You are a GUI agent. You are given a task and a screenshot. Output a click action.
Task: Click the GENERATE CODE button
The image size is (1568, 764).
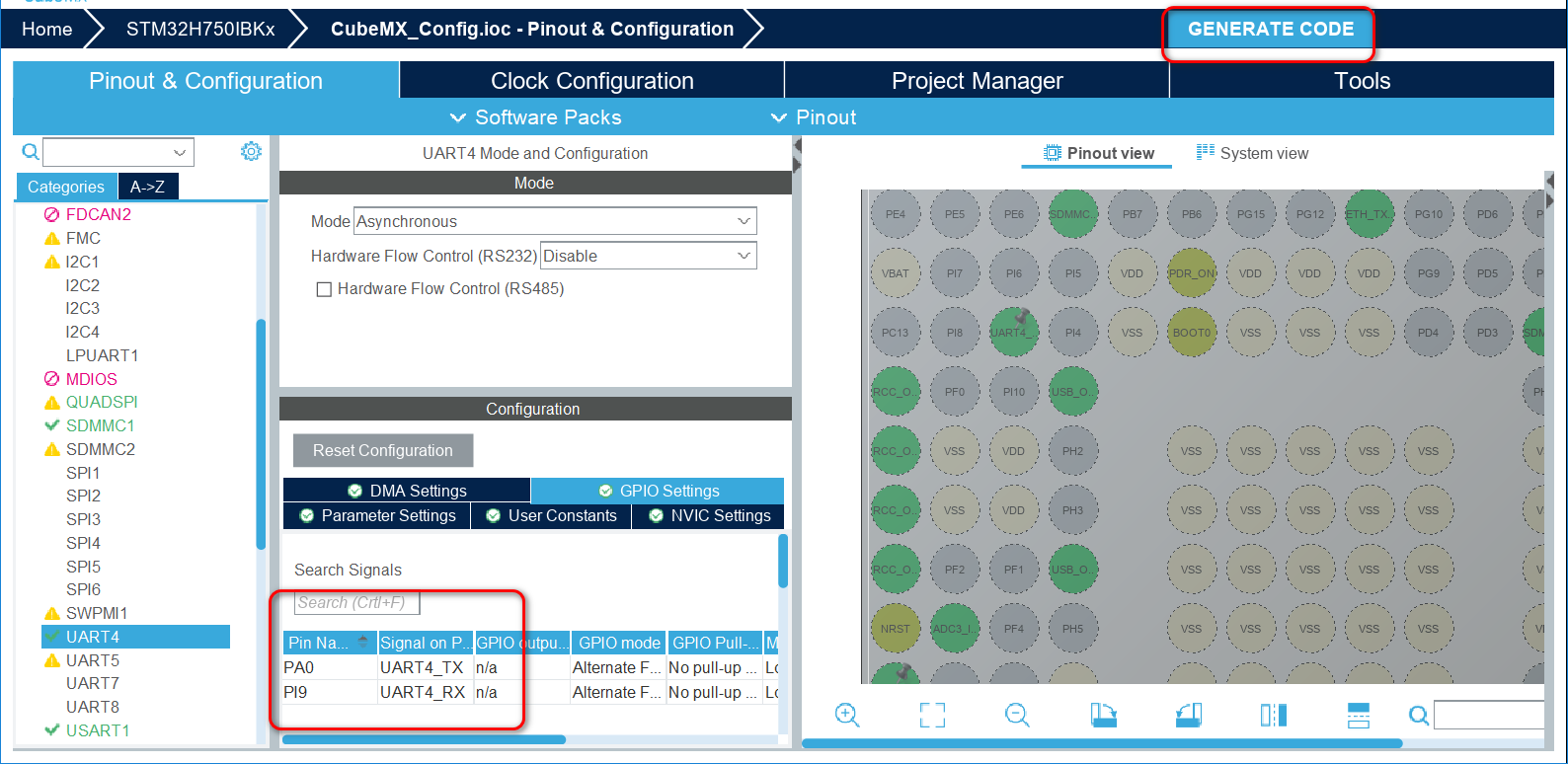1270,30
